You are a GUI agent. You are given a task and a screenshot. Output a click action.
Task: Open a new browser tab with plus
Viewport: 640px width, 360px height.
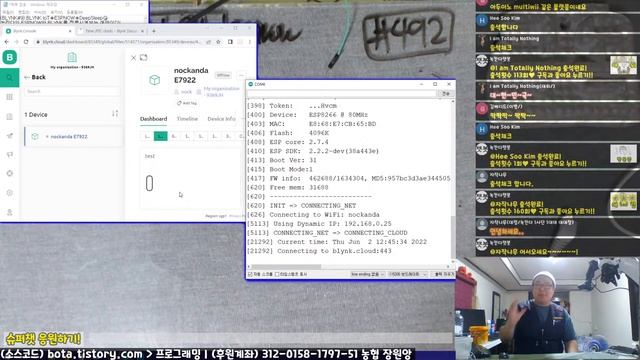click(x=154, y=31)
